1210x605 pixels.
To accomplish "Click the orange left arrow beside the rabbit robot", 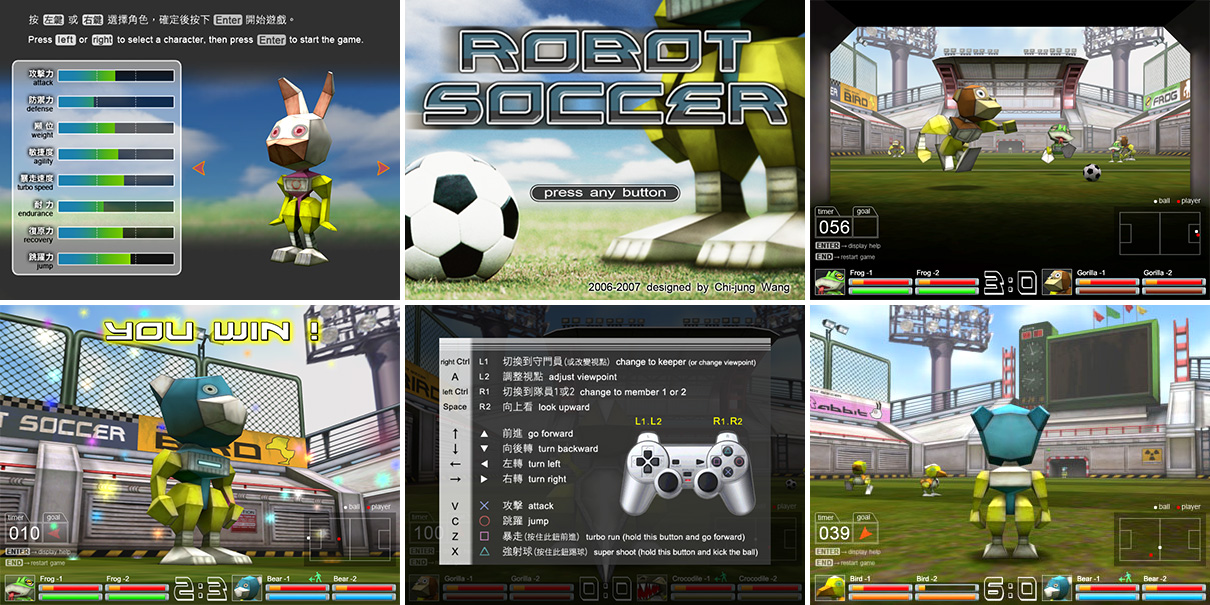I will (198, 168).
